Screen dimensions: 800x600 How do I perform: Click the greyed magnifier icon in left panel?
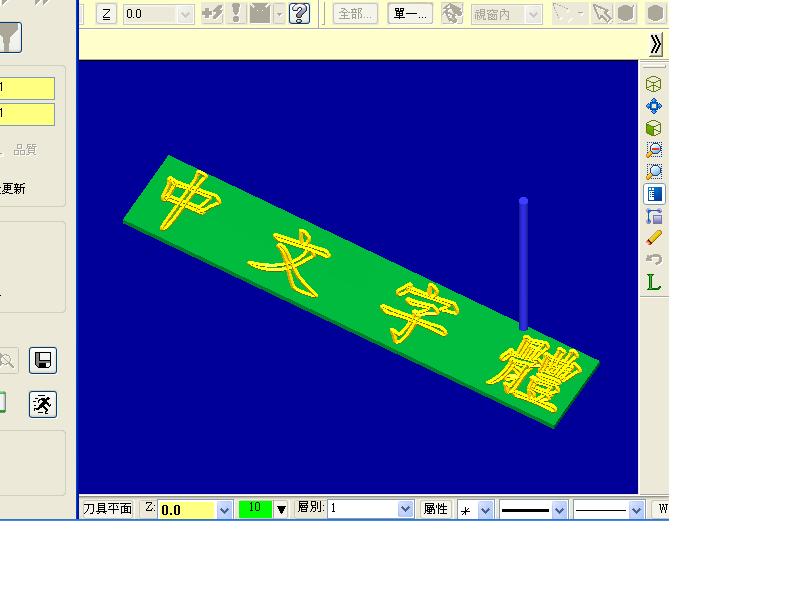coord(8,361)
